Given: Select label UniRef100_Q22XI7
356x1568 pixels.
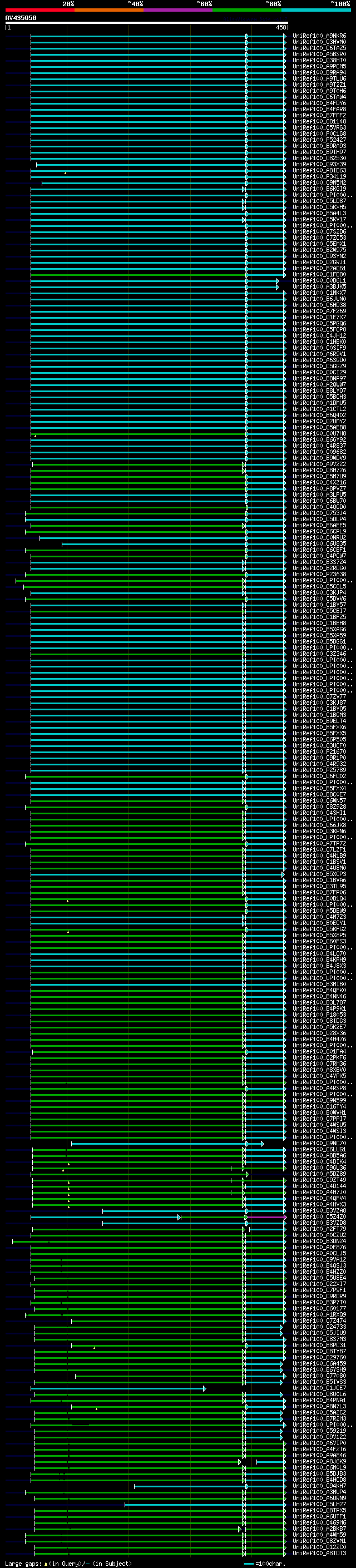Looking at the screenshot, I should [x=319, y=1284].
